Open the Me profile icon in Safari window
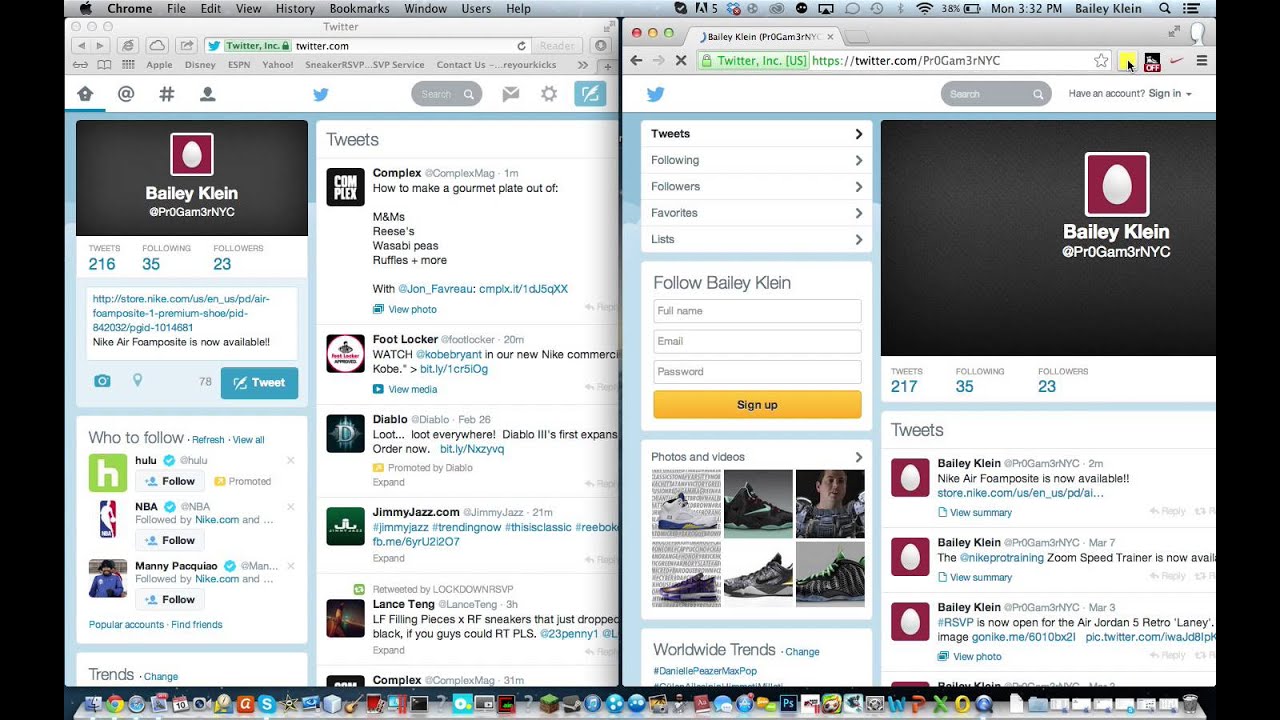Screen dimensions: 1280x720 tap(208, 94)
